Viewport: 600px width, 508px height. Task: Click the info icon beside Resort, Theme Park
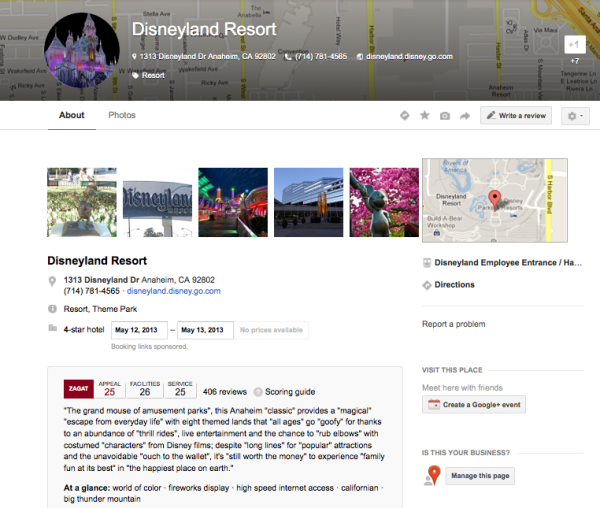[52, 309]
